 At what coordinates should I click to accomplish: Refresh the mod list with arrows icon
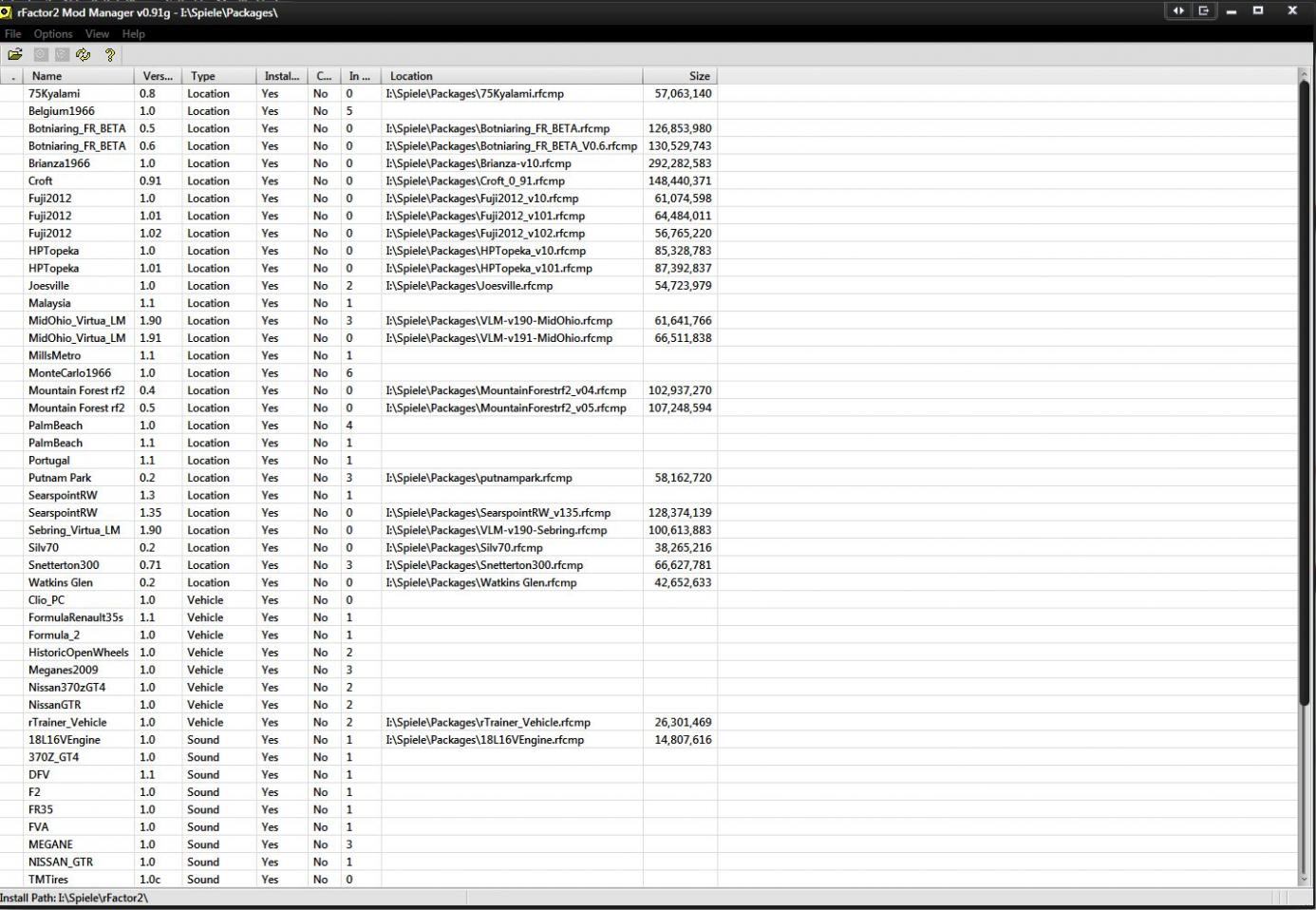tap(84, 55)
